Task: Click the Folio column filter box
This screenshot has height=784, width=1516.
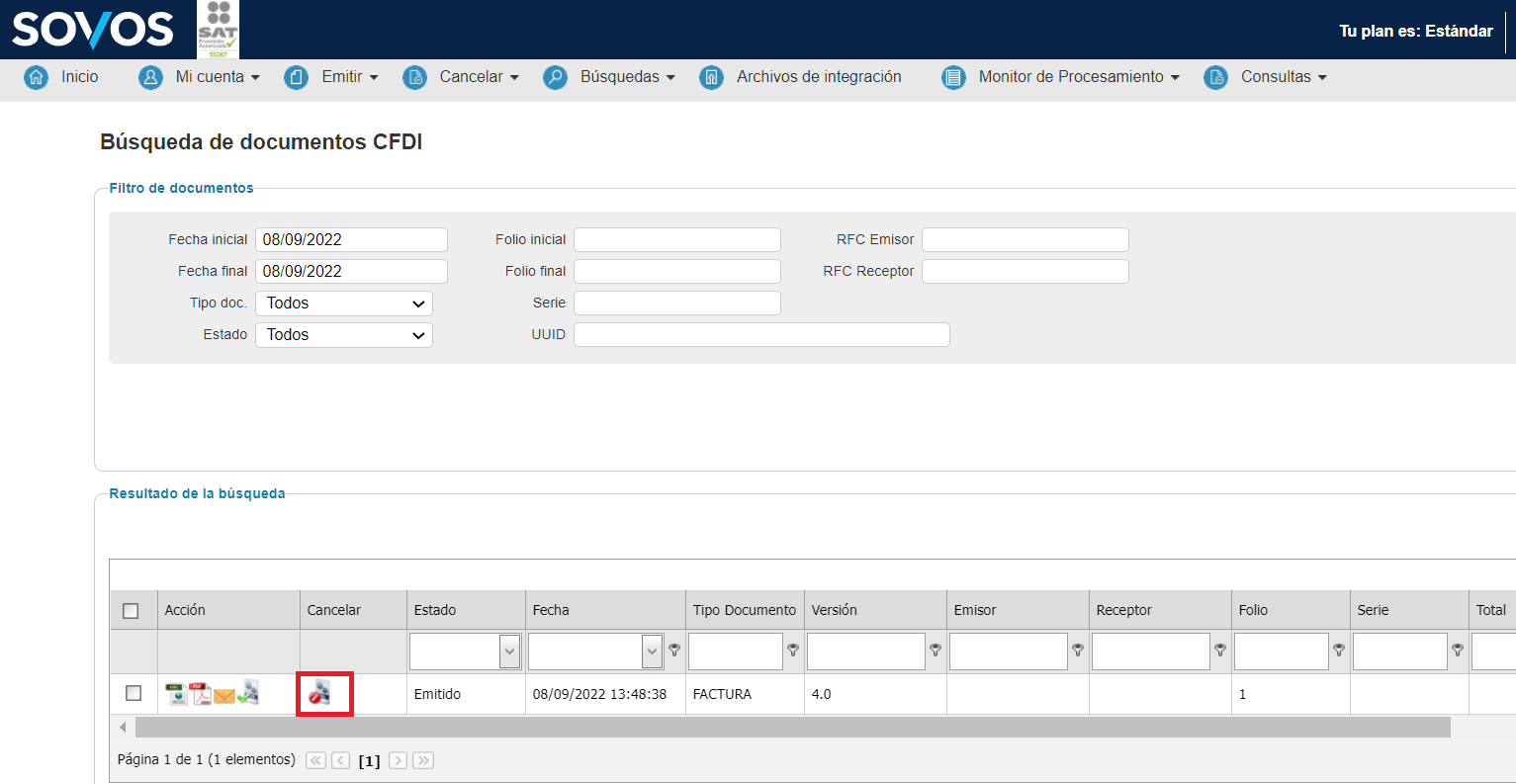Action: tap(1282, 652)
